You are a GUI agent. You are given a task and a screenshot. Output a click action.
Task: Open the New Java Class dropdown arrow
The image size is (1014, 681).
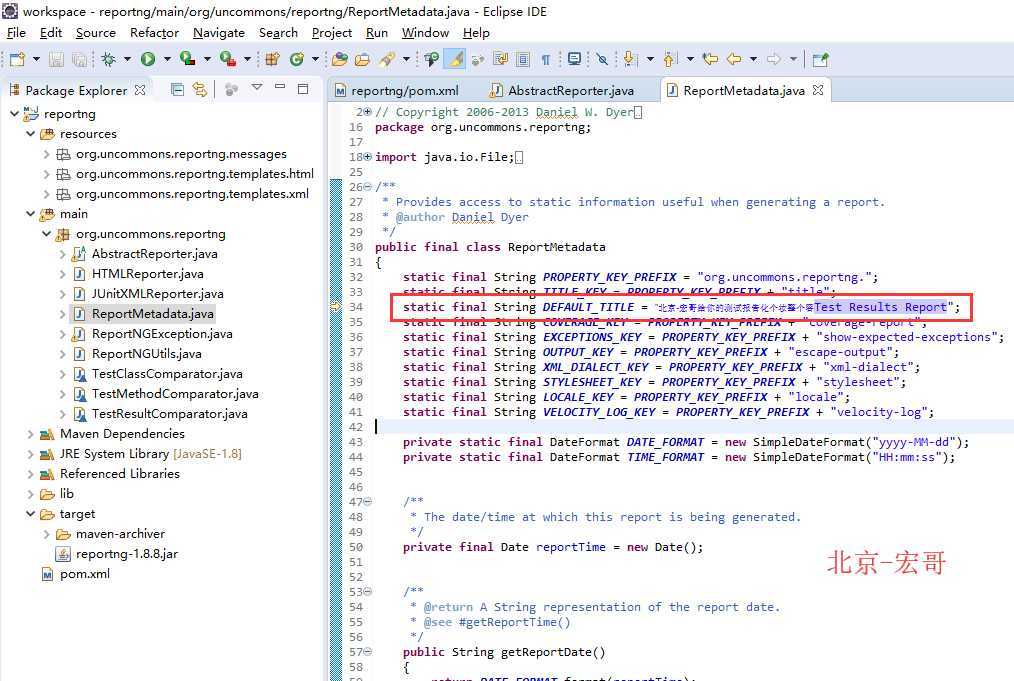point(316,59)
